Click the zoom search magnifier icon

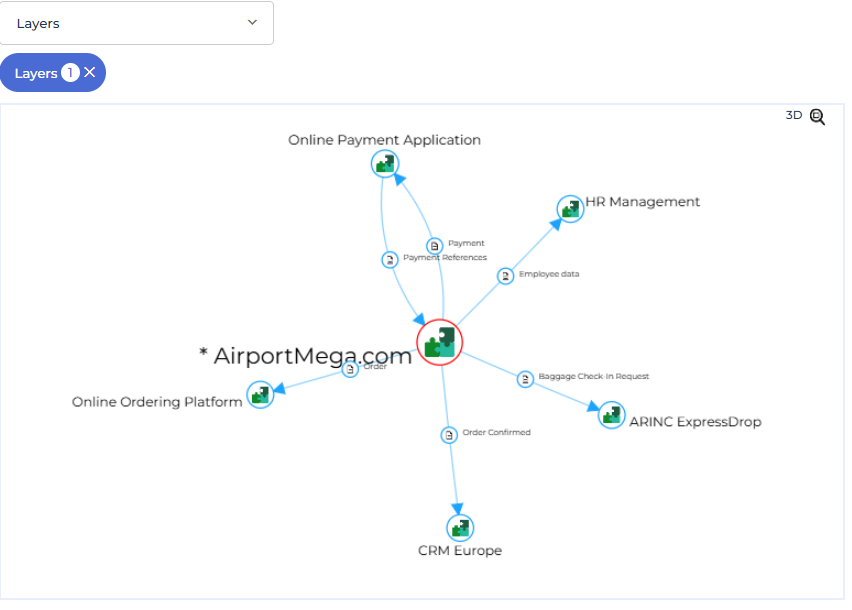[817, 117]
